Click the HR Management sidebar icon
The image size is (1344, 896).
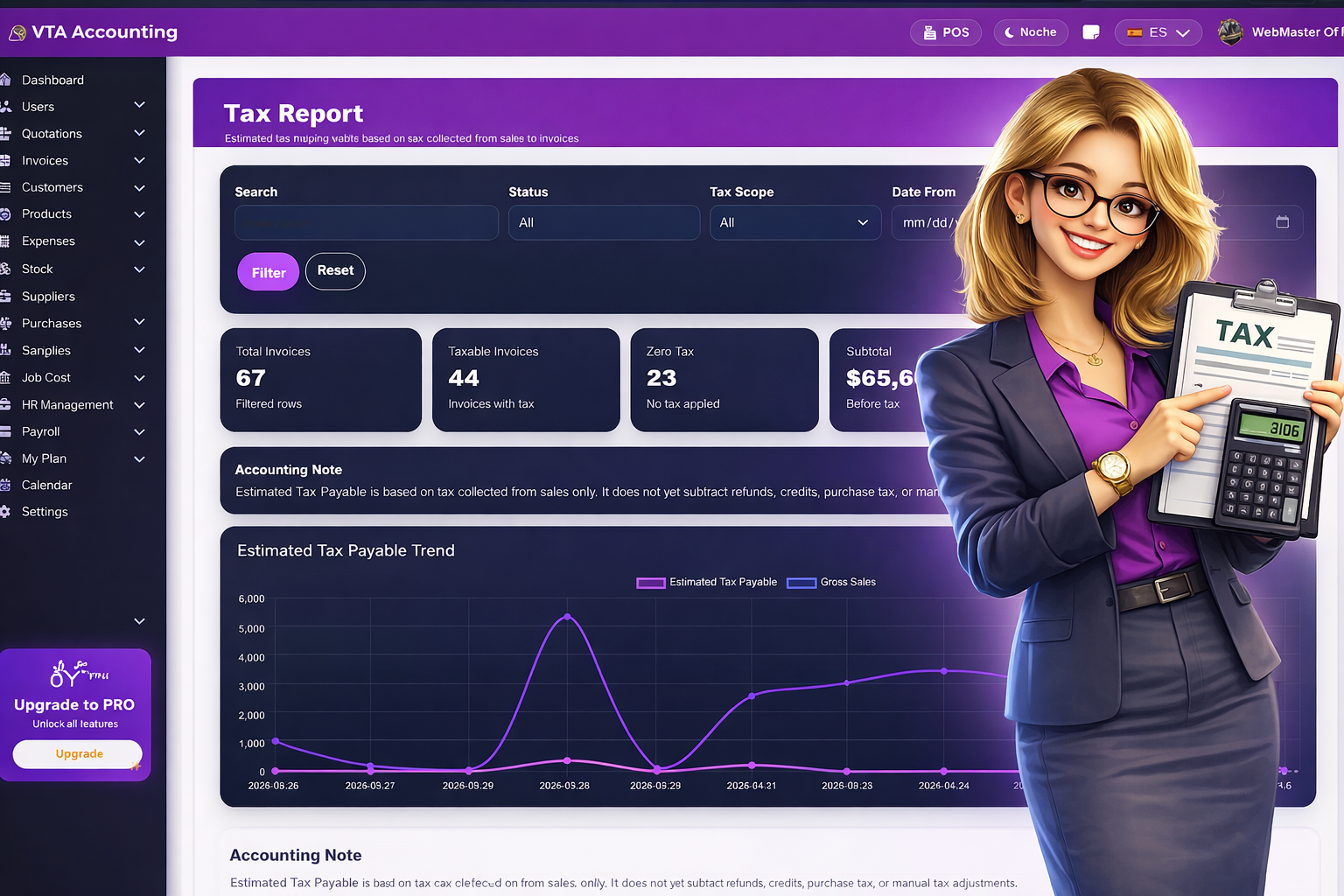click(x=4, y=405)
